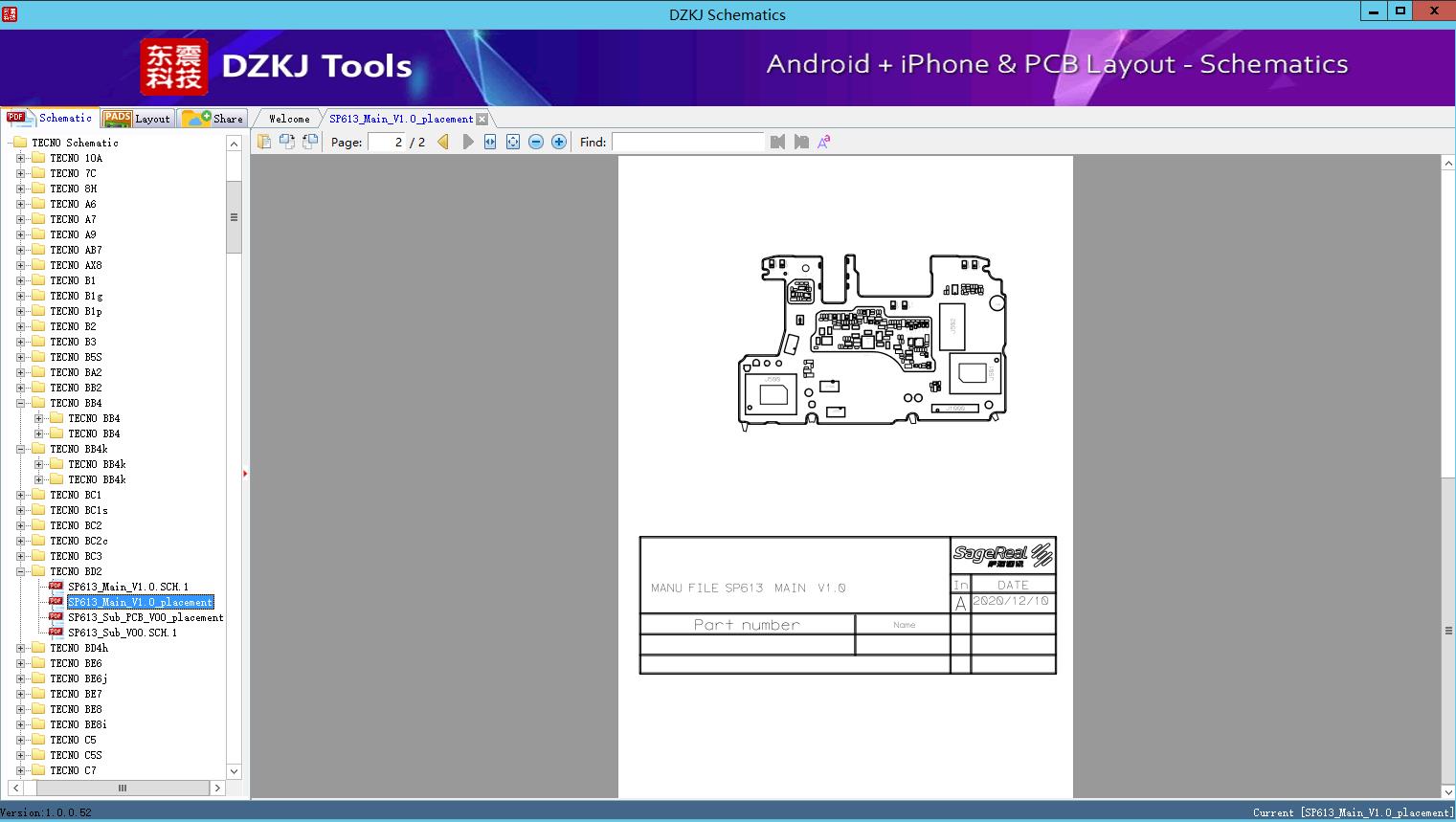Expand the TECNO BC1s folder
Viewport: 1456px width, 822px height.
click(21, 510)
